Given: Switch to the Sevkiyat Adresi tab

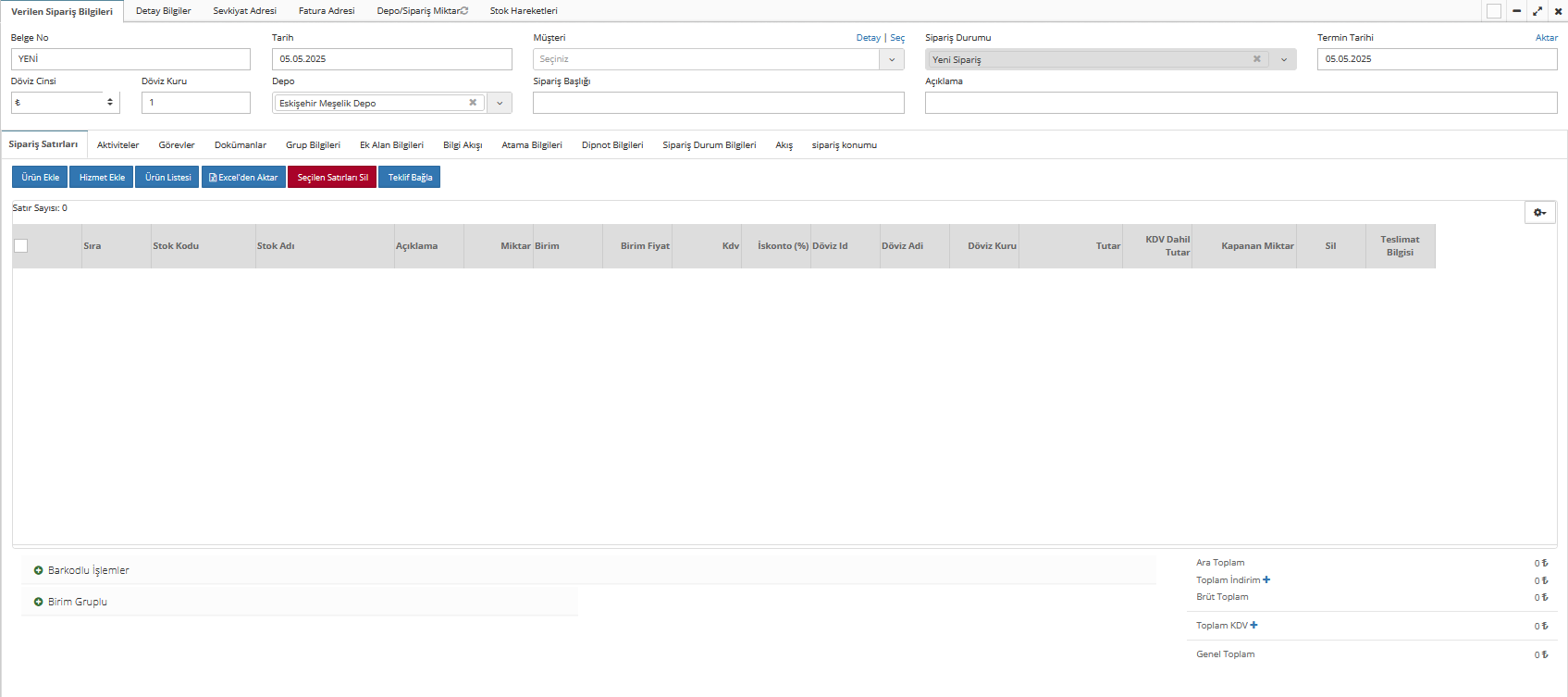Looking at the screenshot, I should click(x=244, y=11).
